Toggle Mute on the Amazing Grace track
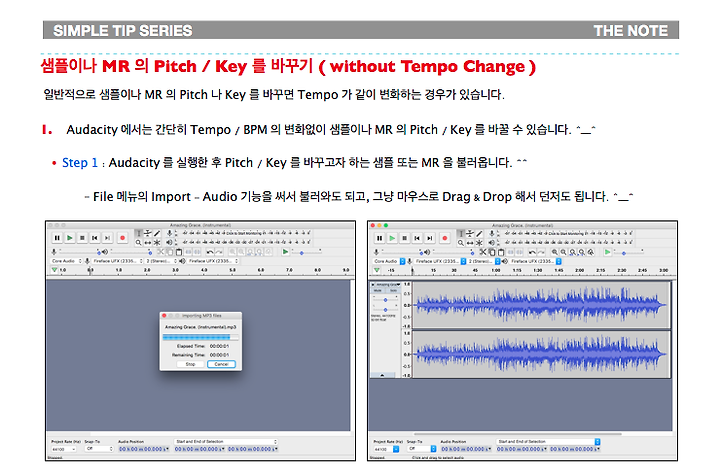 pos(377,290)
